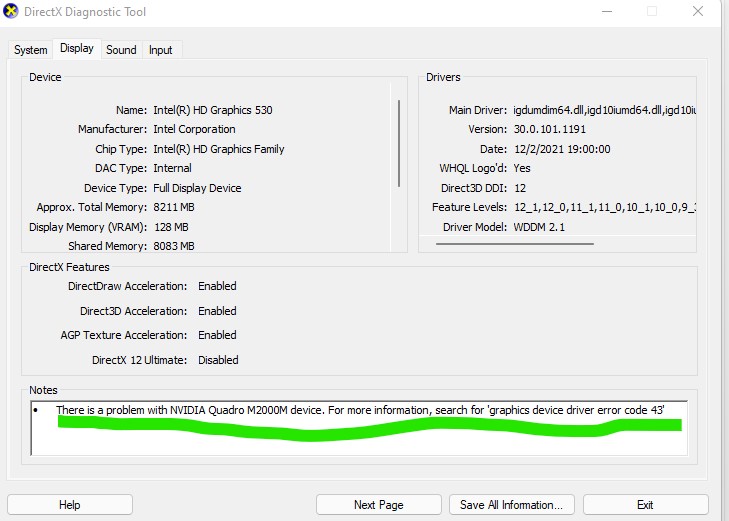Viewport: 729px width, 521px height.
Task: Click the DirectDraw Acceleration Enabled value
Action: pyautogui.click(x=217, y=286)
